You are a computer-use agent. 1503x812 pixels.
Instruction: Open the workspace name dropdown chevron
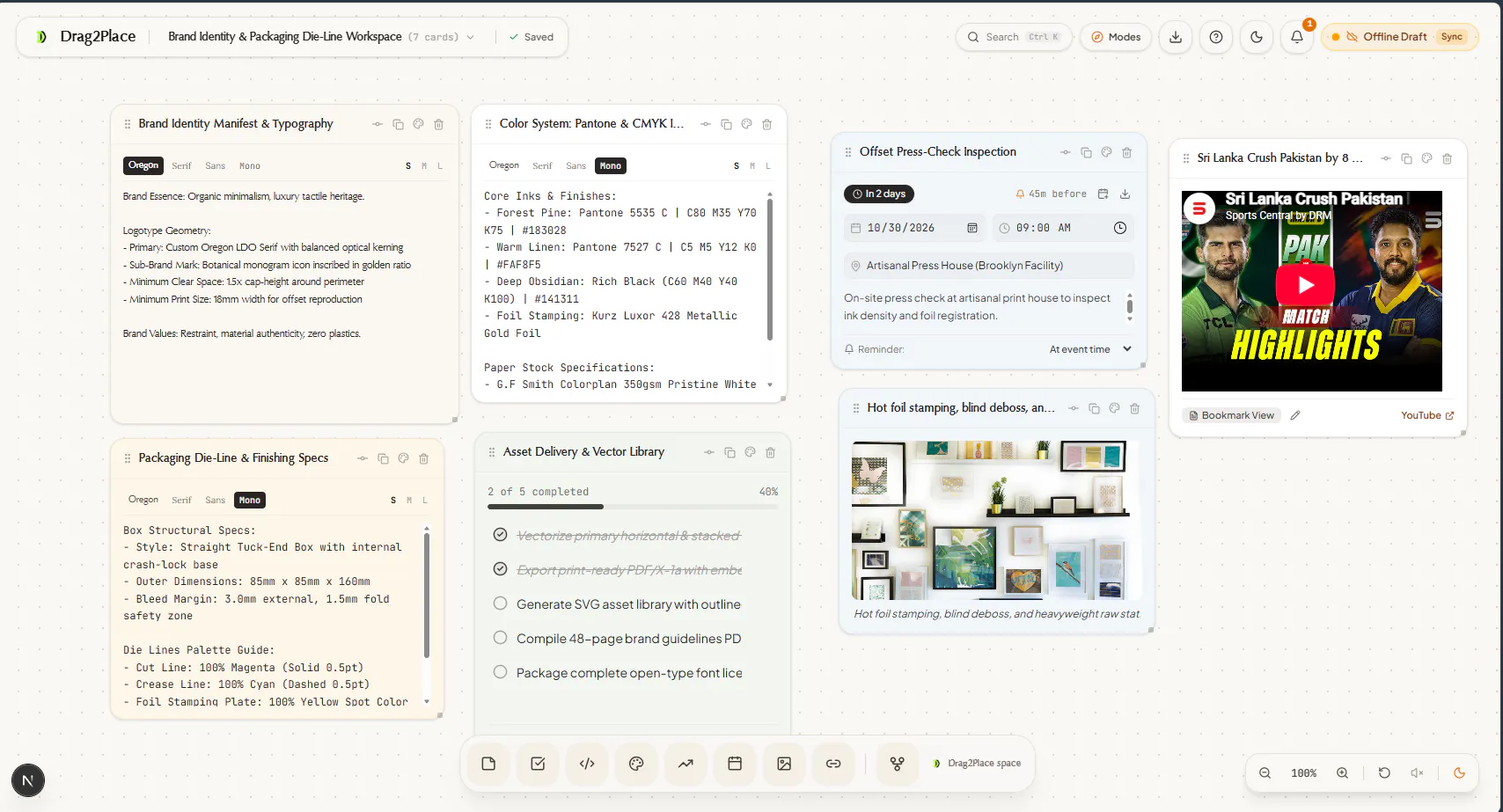470,37
